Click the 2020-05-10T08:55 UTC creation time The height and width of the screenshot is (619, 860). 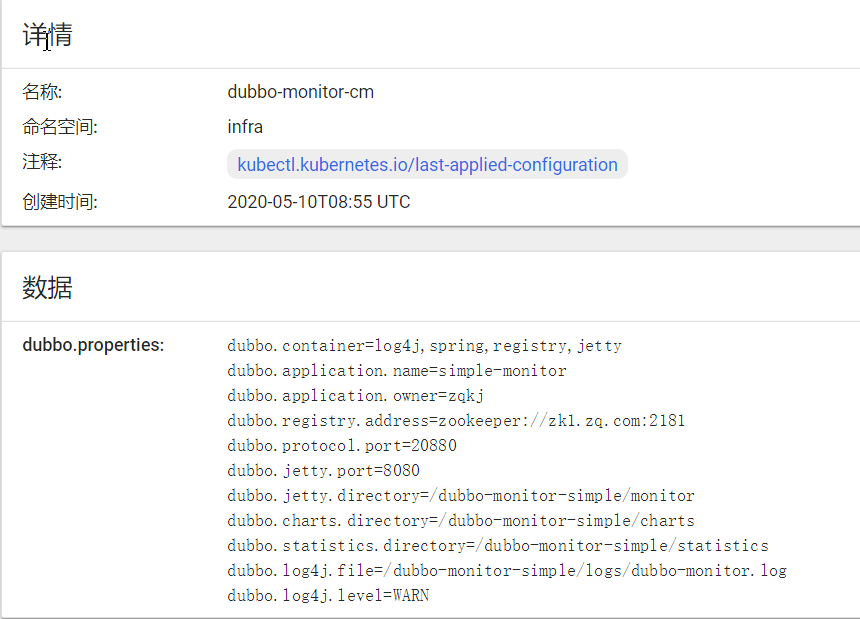(x=318, y=202)
